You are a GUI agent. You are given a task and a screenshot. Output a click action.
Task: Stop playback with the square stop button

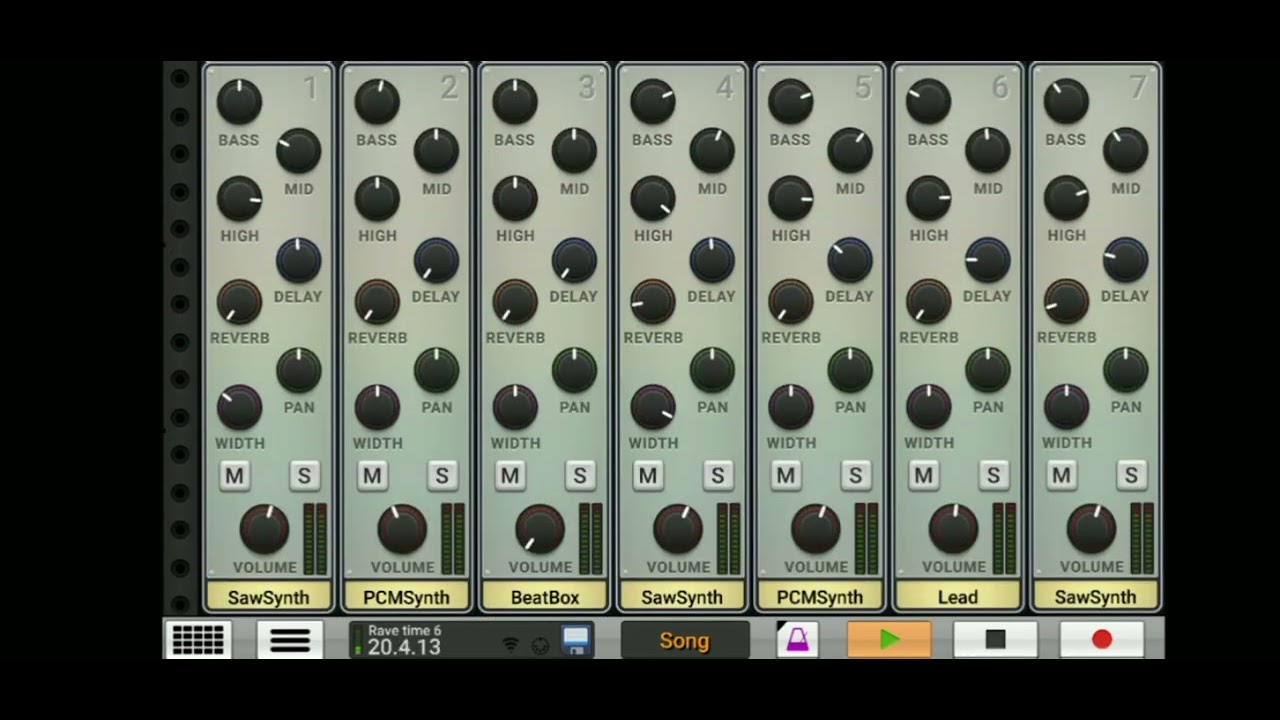point(995,640)
